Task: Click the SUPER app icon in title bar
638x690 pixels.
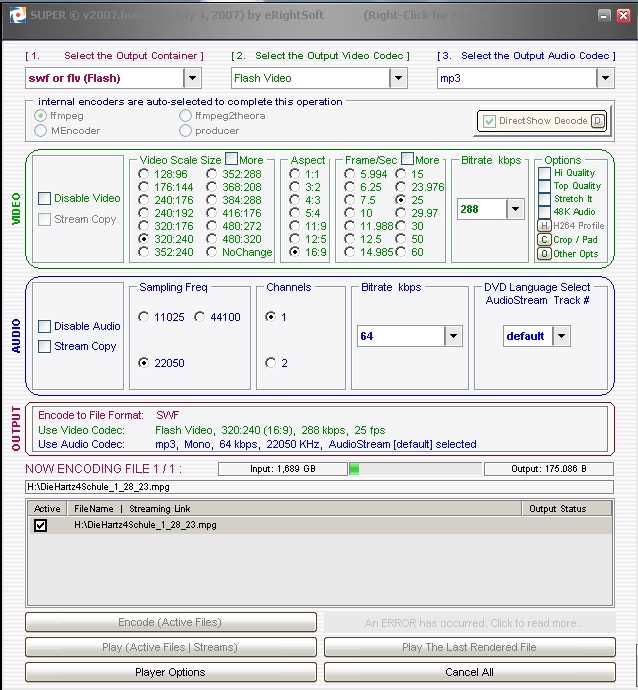Action: pos(11,14)
